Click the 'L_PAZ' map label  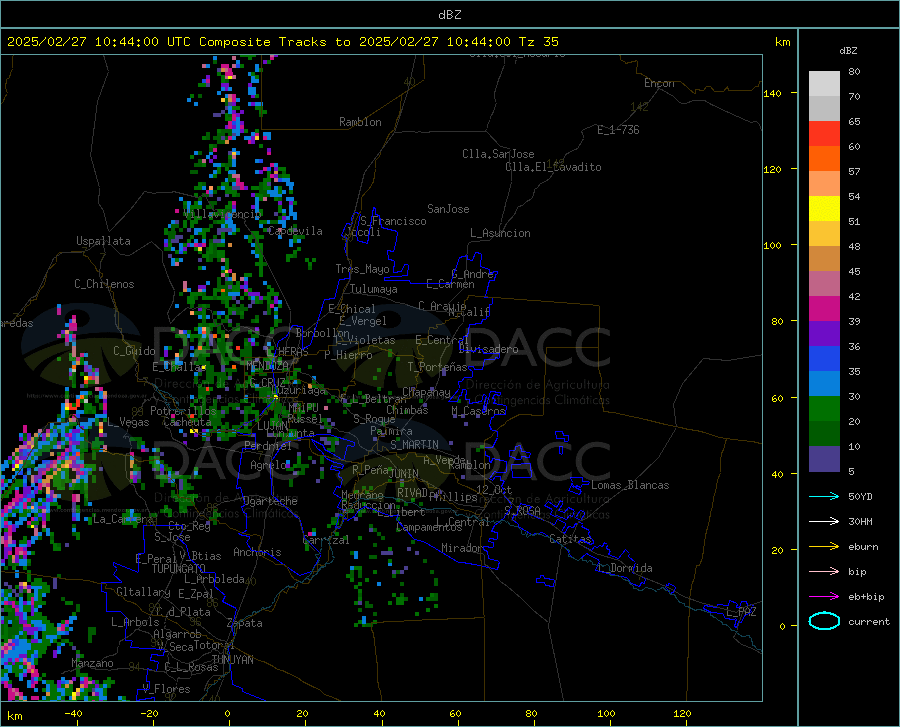[741, 612]
